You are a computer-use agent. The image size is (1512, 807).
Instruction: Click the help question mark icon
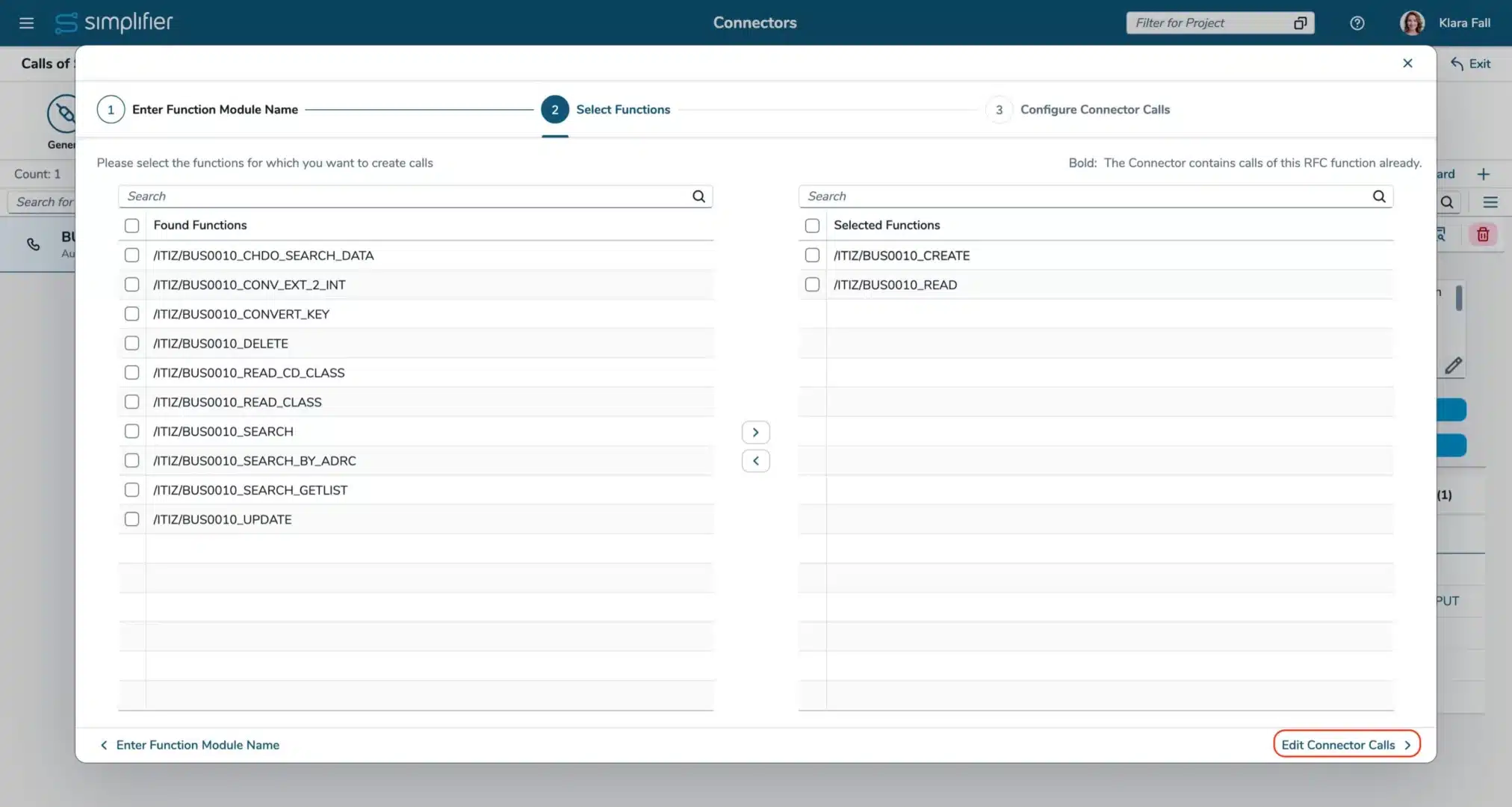tap(1357, 23)
